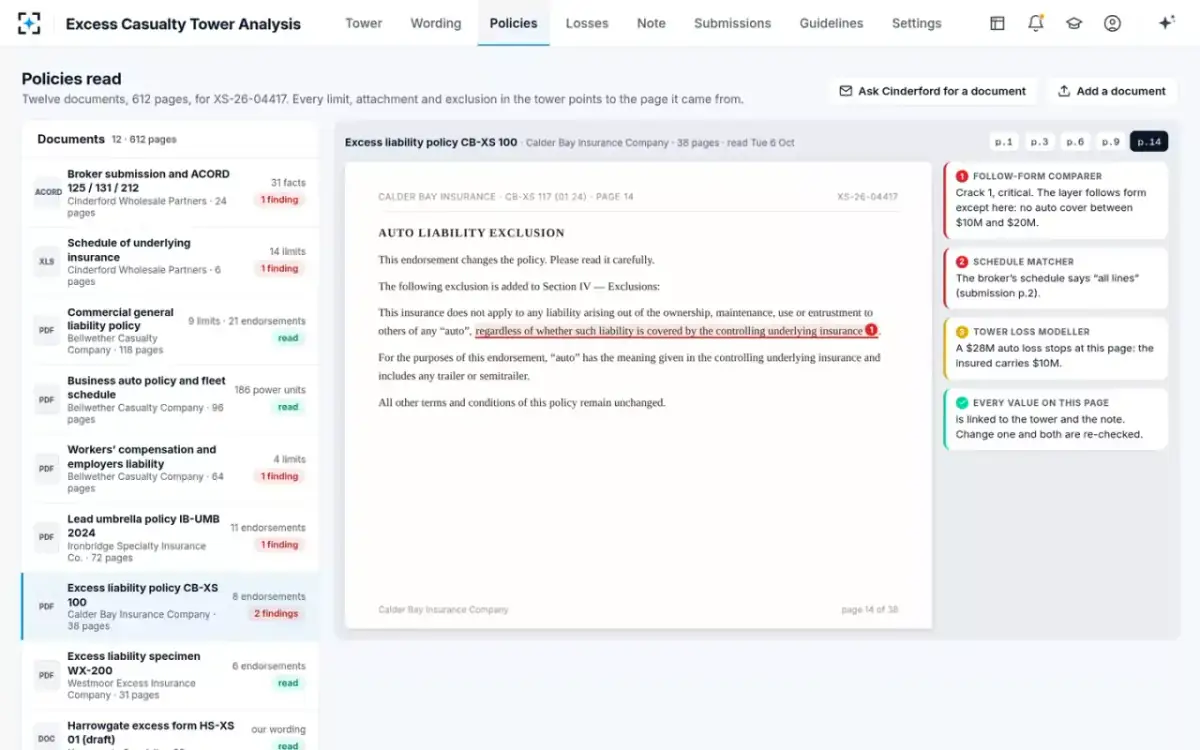Click the DOC icon for Harrowgate excess form

[x=47, y=738]
